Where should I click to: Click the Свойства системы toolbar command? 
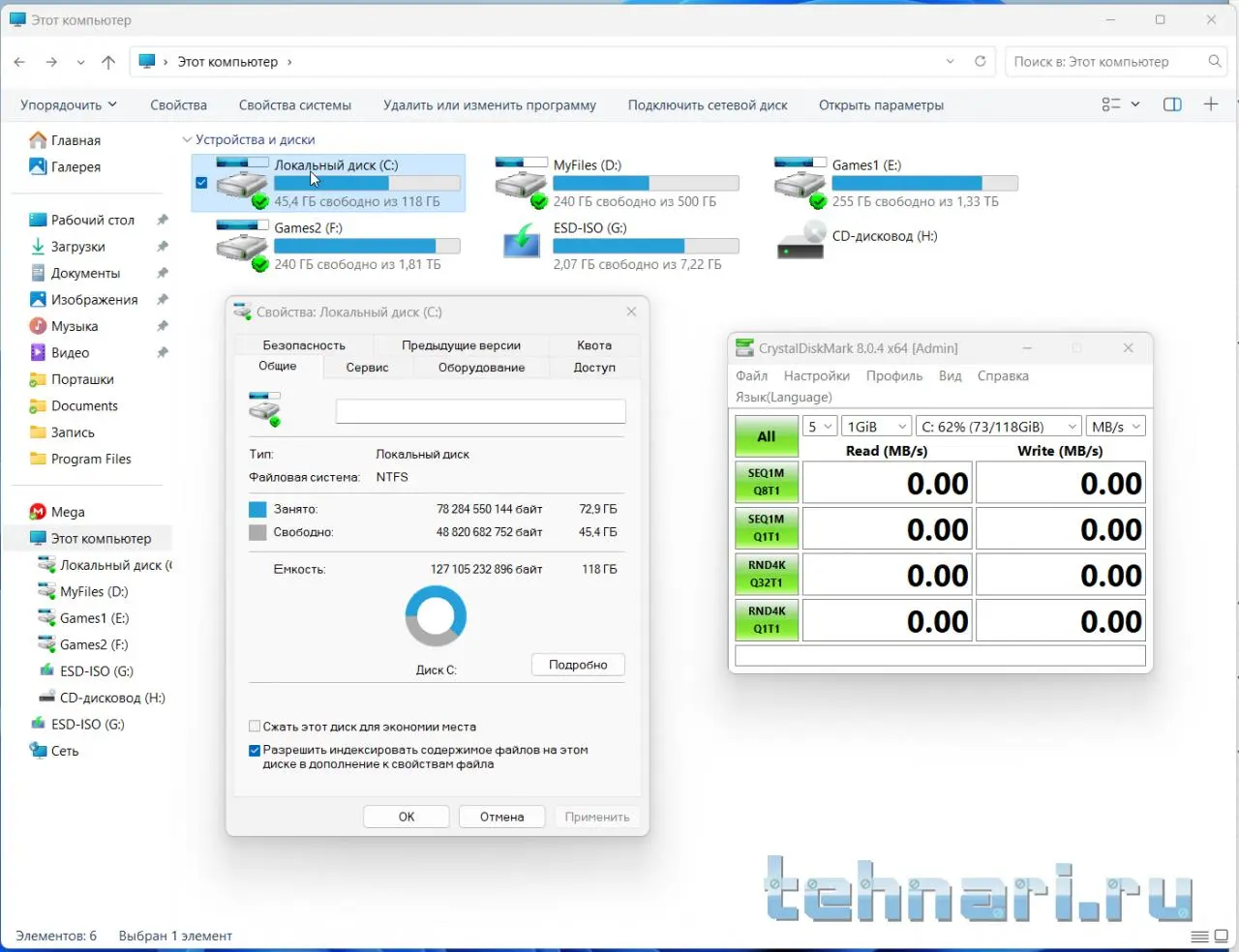(x=295, y=104)
